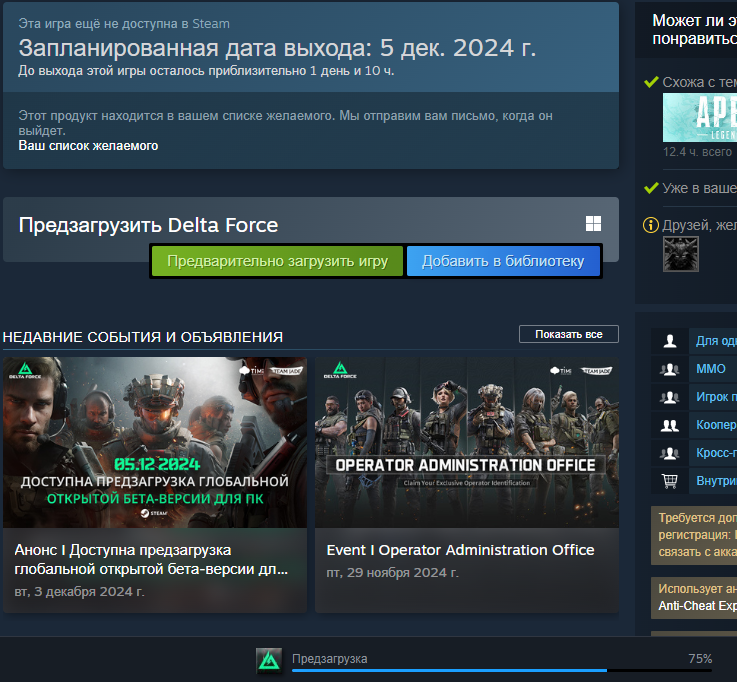Click the single-player category icon
The height and width of the screenshot is (682, 737).
pyautogui.click(x=670, y=341)
